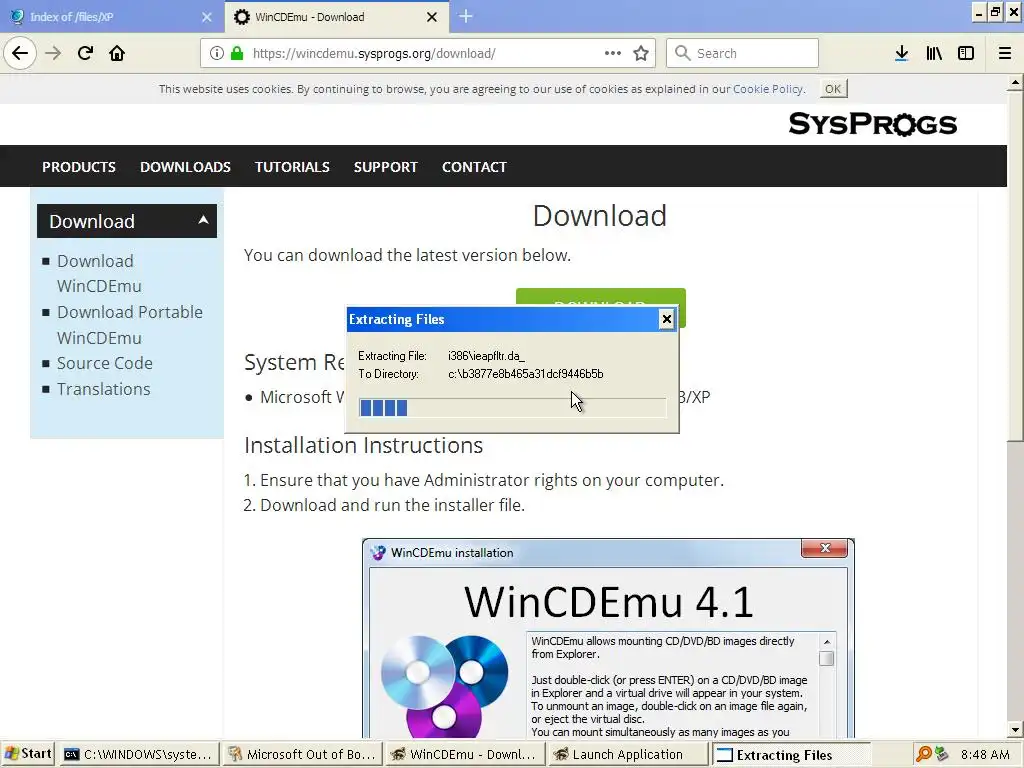Viewport: 1024px width, 768px height.
Task: Close the Extracting Files dialog
Action: tap(666, 319)
